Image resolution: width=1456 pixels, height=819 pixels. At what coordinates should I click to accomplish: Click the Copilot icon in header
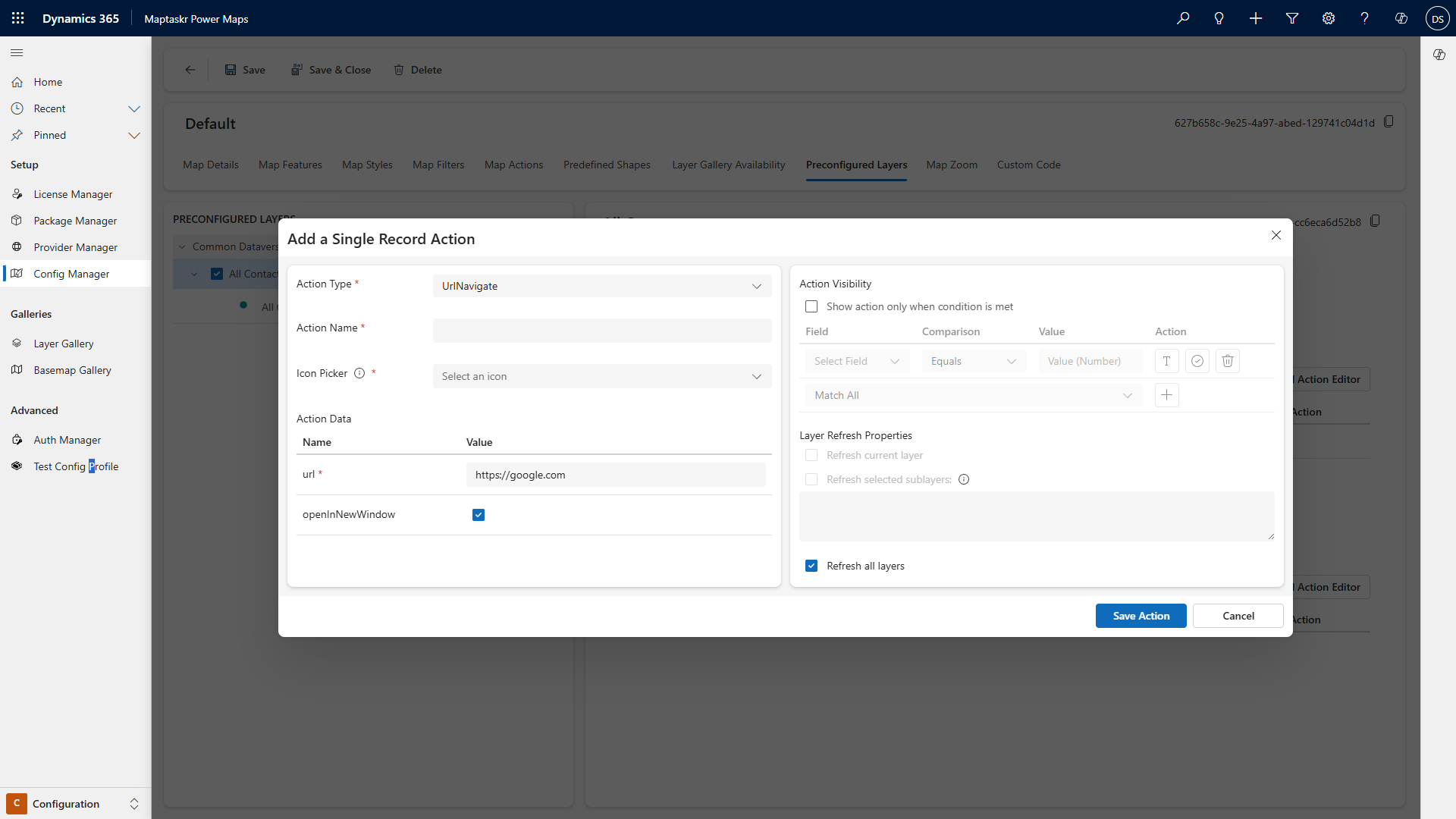click(x=1401, y=18)
